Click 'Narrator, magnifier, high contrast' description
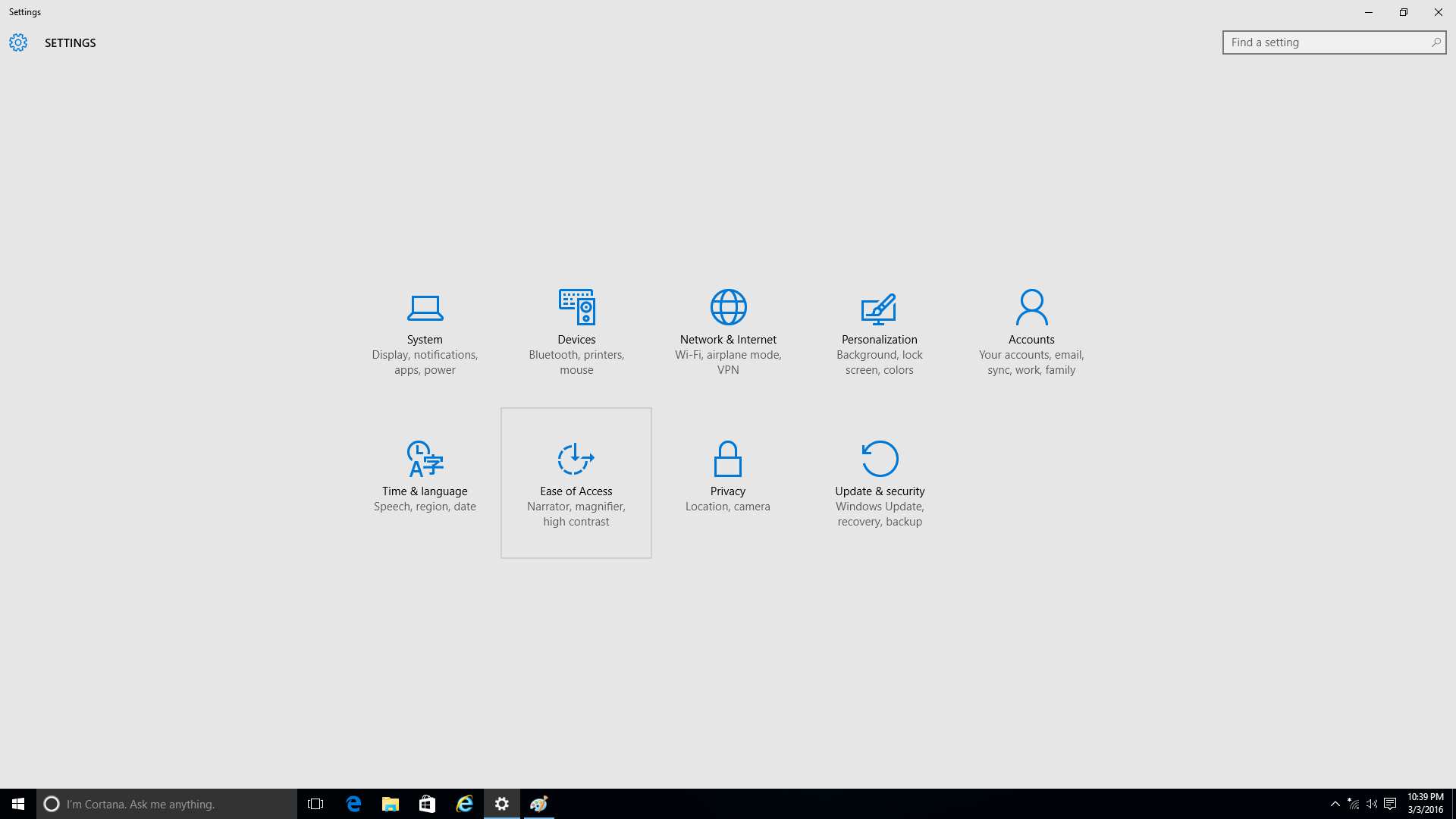1456x819 pixels. pos(576,514)
